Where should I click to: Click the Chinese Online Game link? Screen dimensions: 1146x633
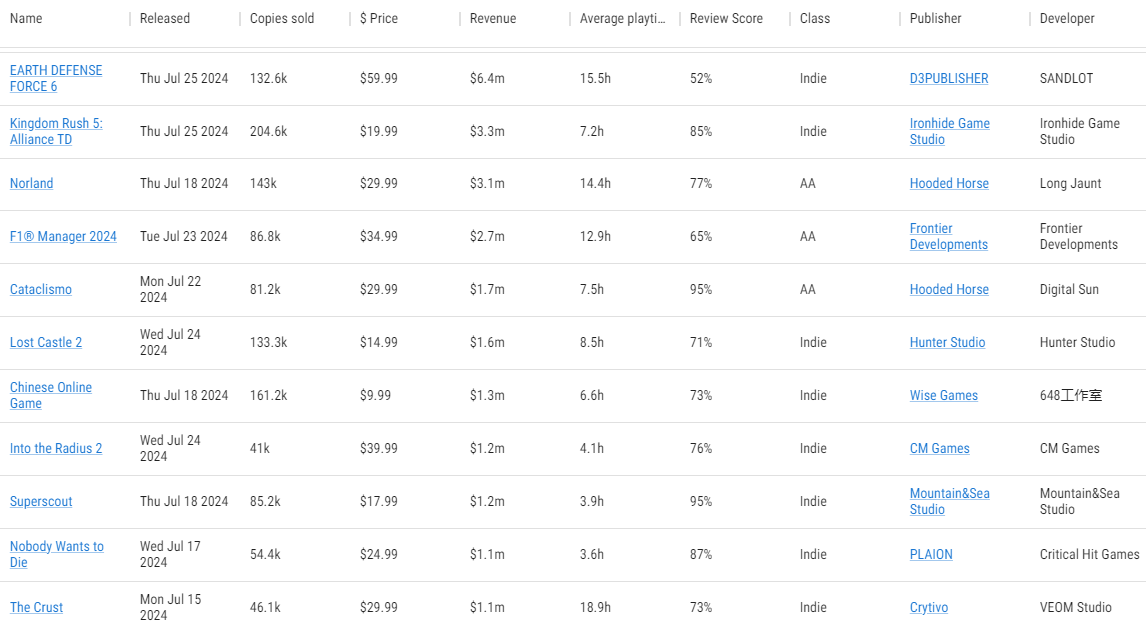tap(50, 395)
